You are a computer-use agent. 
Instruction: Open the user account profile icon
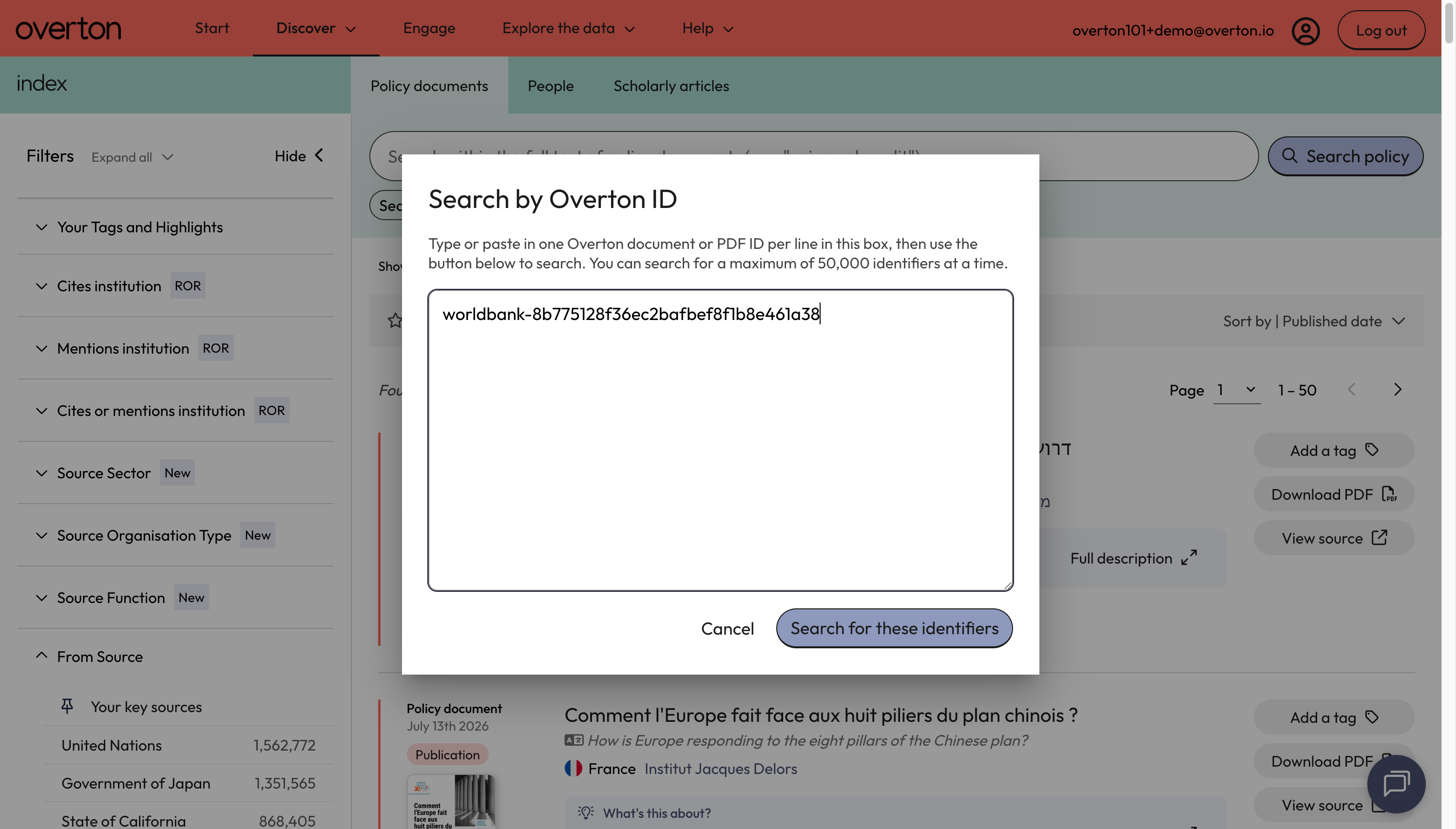[x=1306, y=31]
